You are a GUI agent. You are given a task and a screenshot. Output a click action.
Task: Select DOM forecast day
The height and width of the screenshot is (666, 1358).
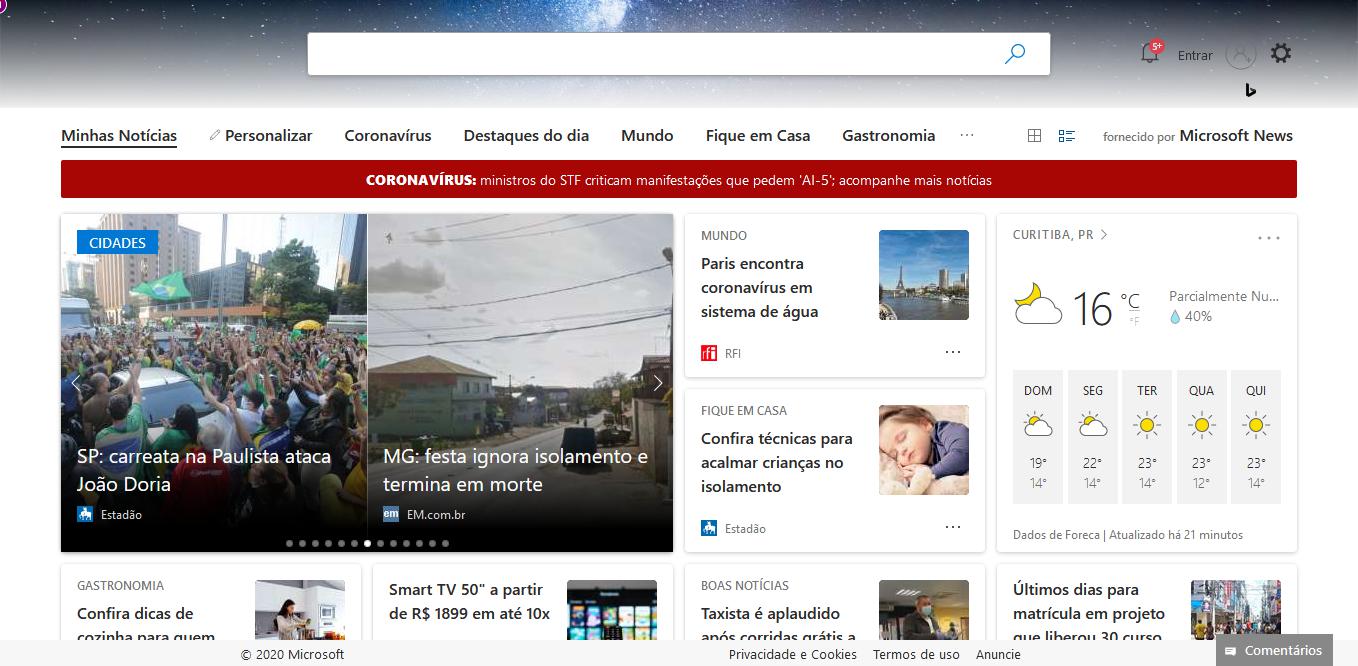point(1038,437)
